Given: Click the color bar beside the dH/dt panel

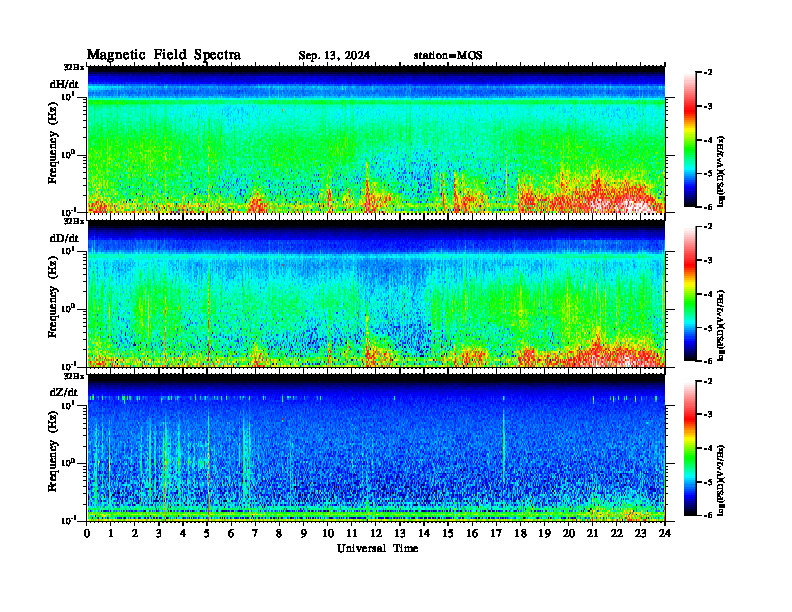Looking at the screenshot, I should point(690,140).
